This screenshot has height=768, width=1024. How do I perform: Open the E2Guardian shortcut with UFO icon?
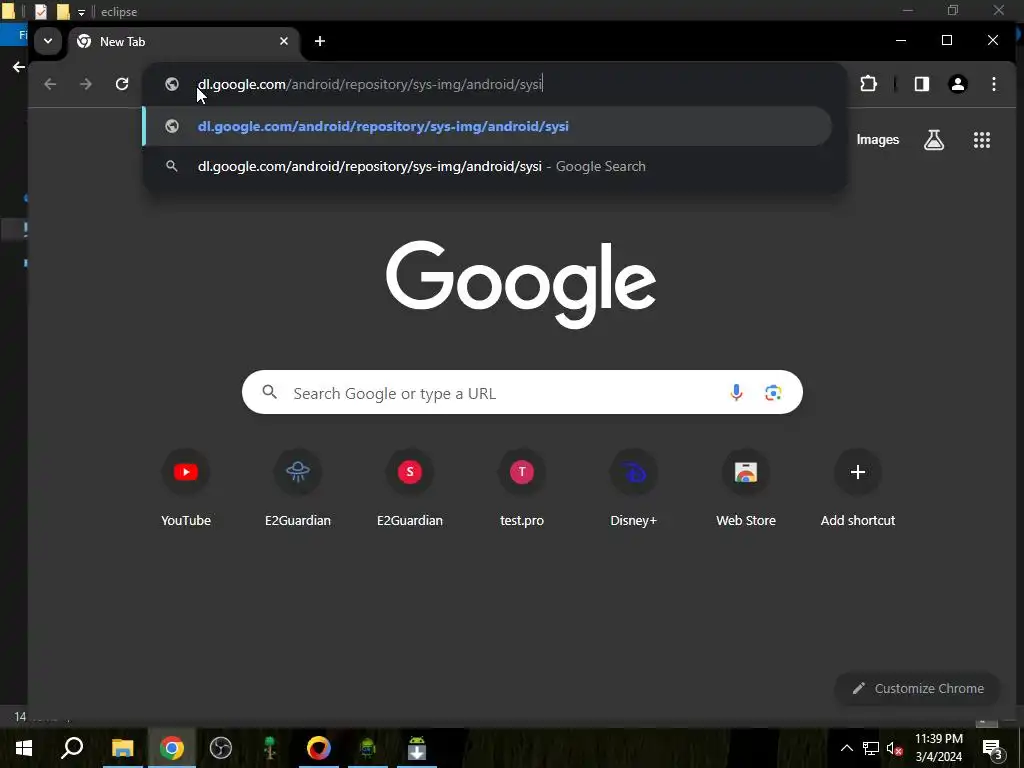point(298,487)
